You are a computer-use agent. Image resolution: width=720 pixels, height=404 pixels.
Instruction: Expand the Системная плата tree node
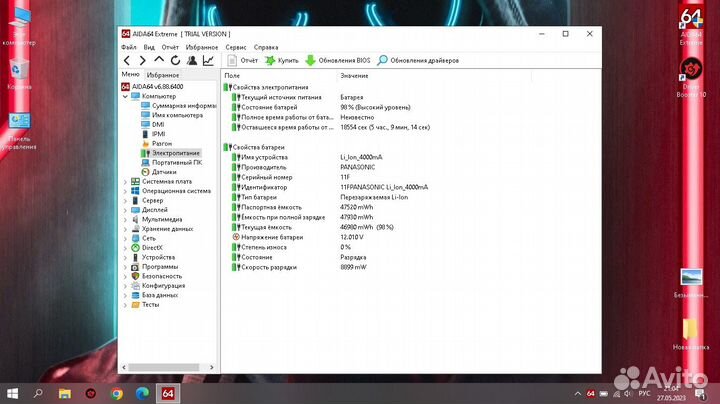(125, 181)
